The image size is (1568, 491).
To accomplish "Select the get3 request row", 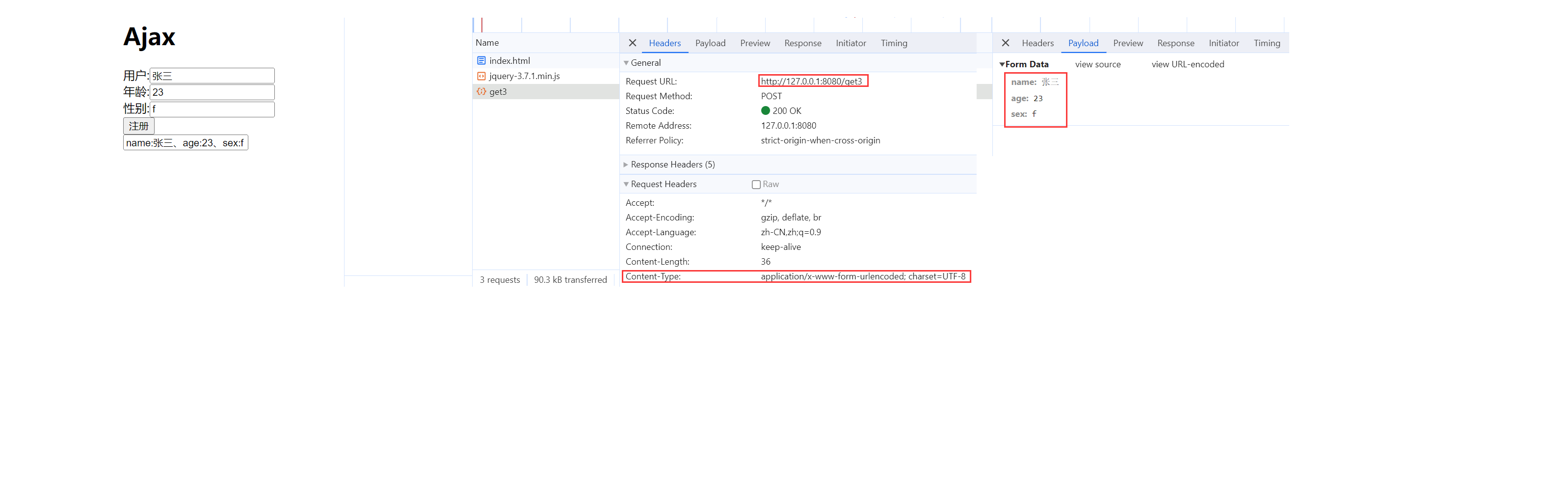I will (x=546, y=91).
